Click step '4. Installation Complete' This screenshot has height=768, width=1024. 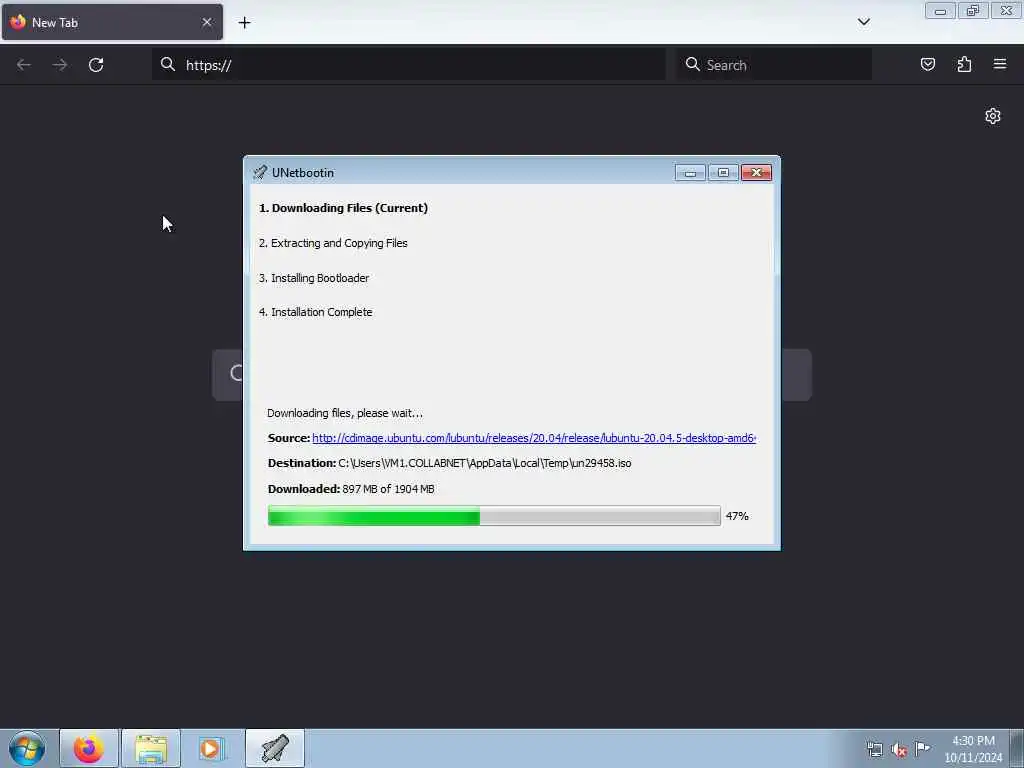[x=315, y=312]
